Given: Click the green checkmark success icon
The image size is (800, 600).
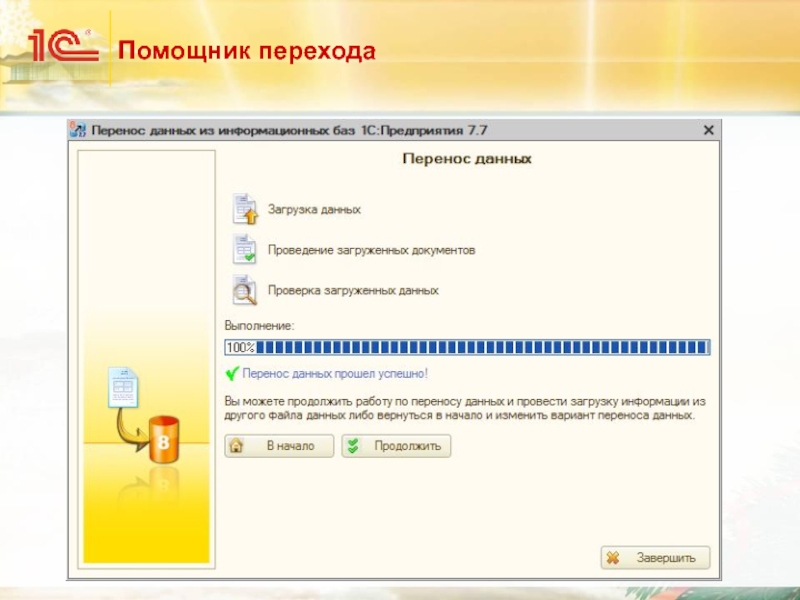Looking at the screenshot, I should (232, 373).
